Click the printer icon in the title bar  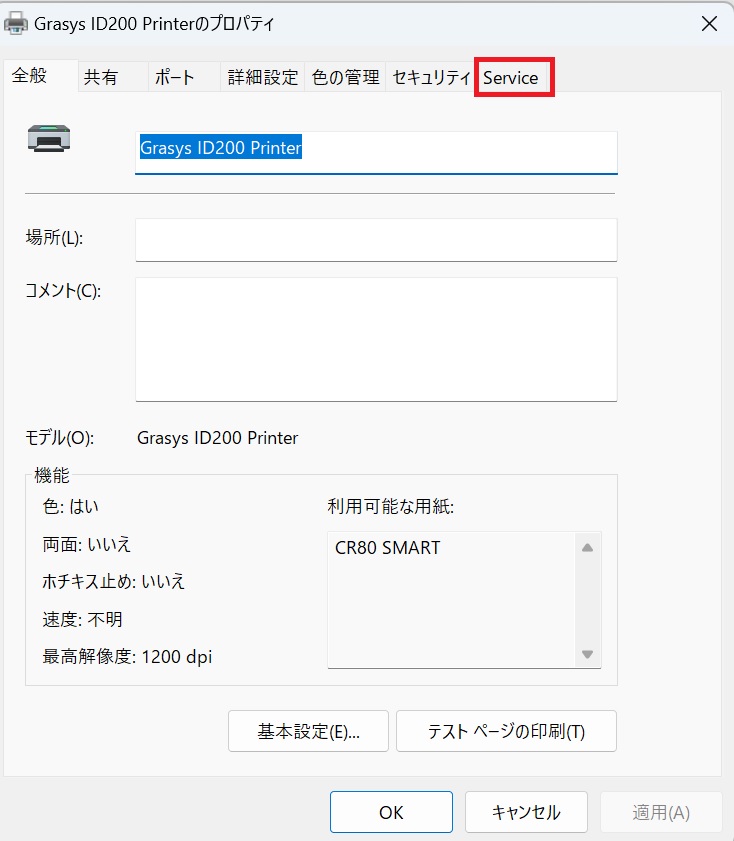click(x=16, y=24)
